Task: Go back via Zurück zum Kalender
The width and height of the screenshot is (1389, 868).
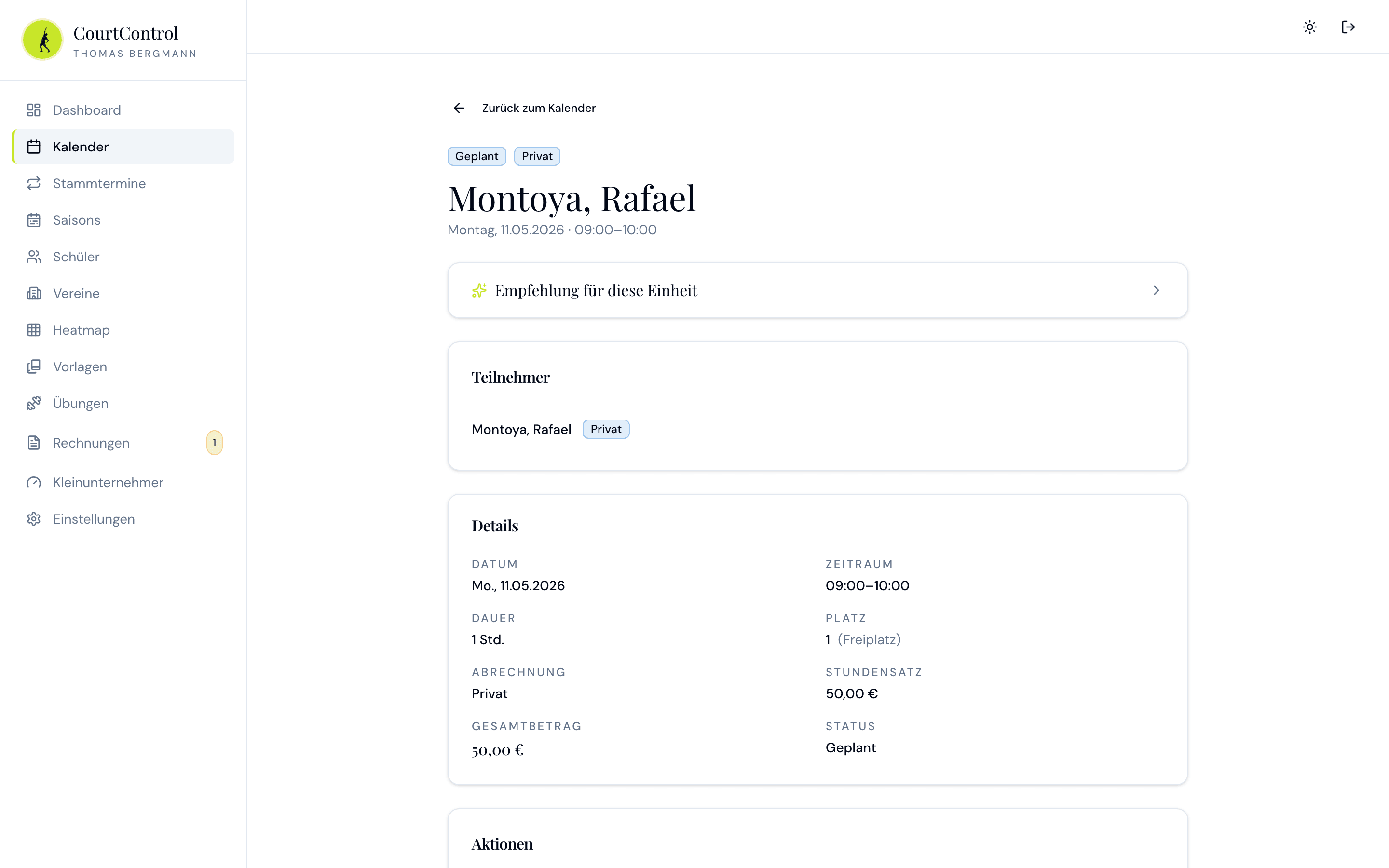Action: click(524, 108)
